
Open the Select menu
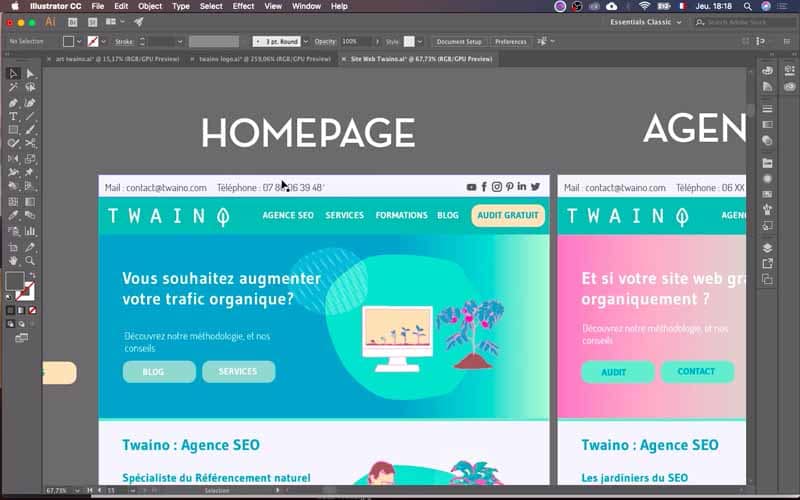point(211,6)
